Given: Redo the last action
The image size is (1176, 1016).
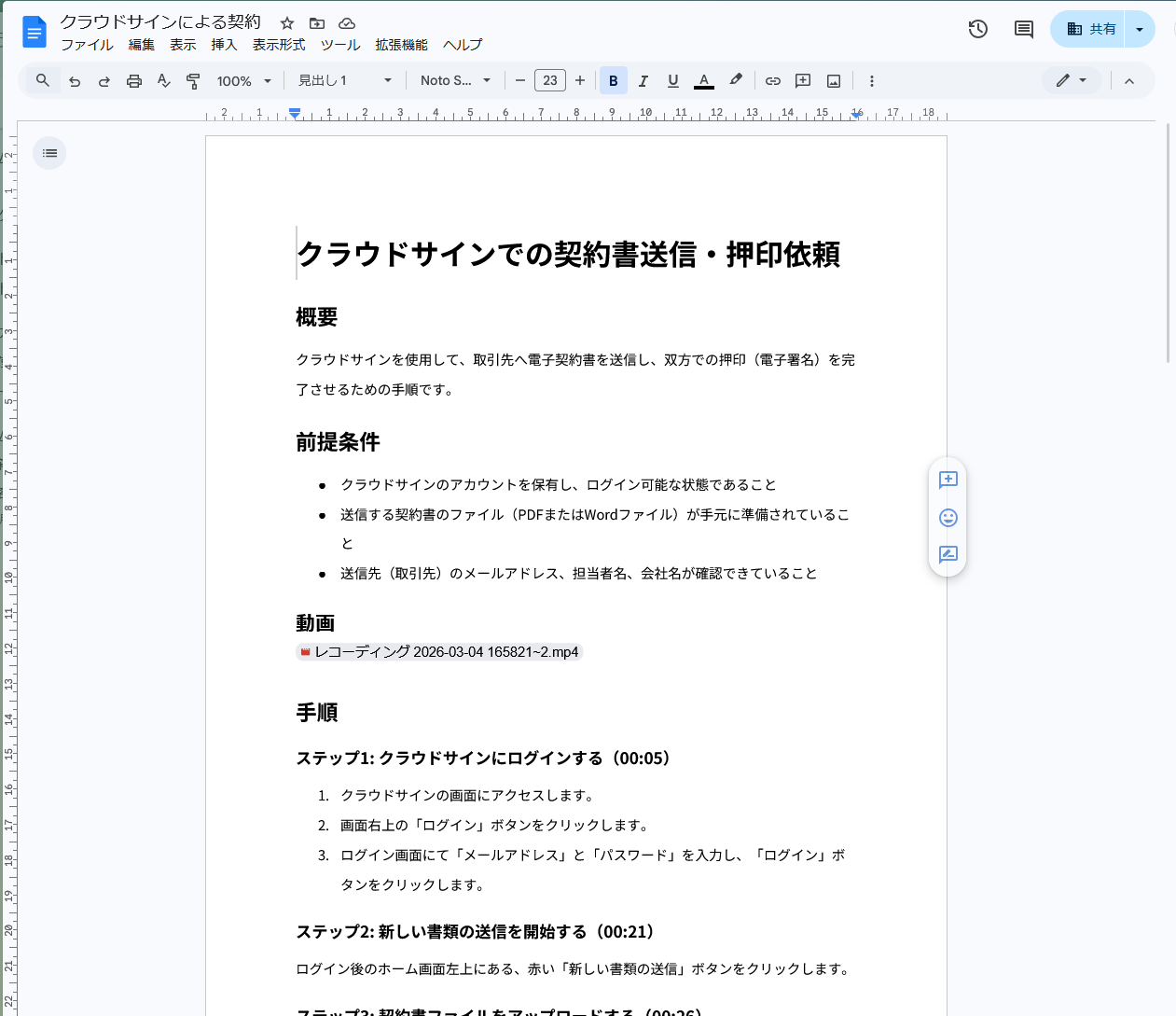Looking at the screenshot, I should [104, 81].
